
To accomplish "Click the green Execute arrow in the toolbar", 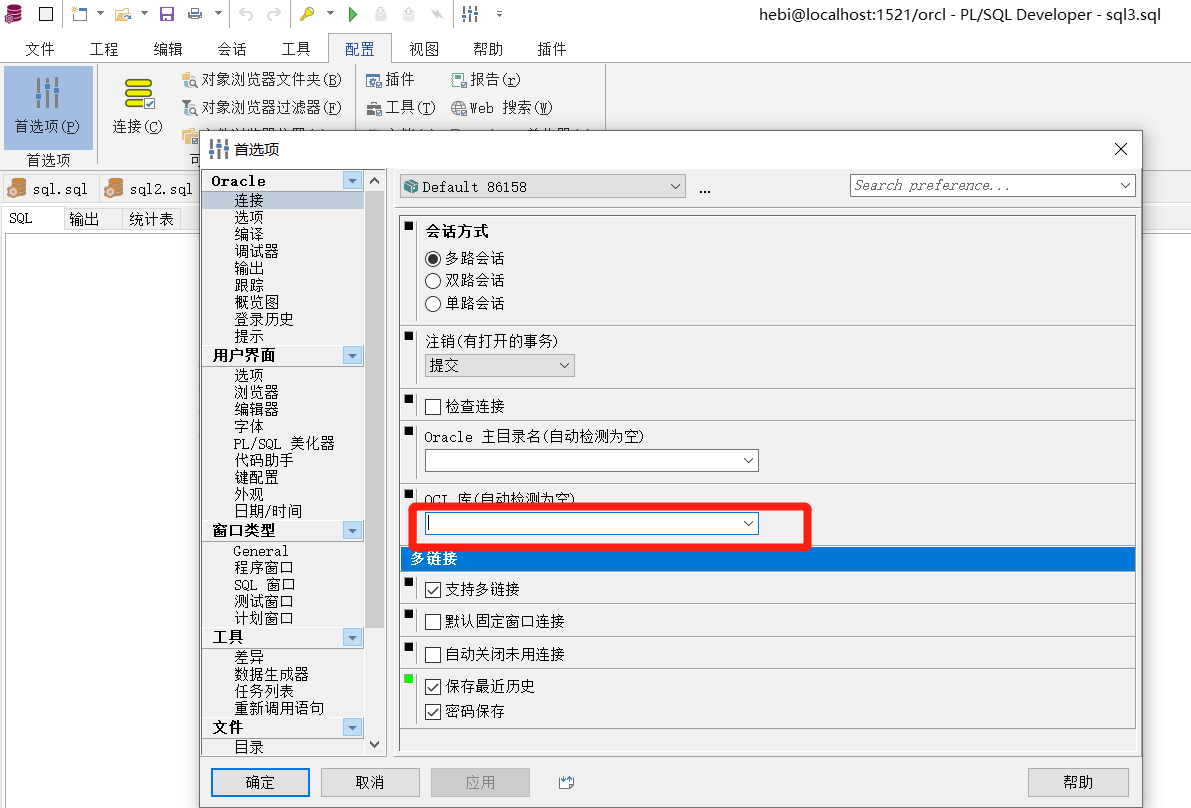I will [352, 13].
